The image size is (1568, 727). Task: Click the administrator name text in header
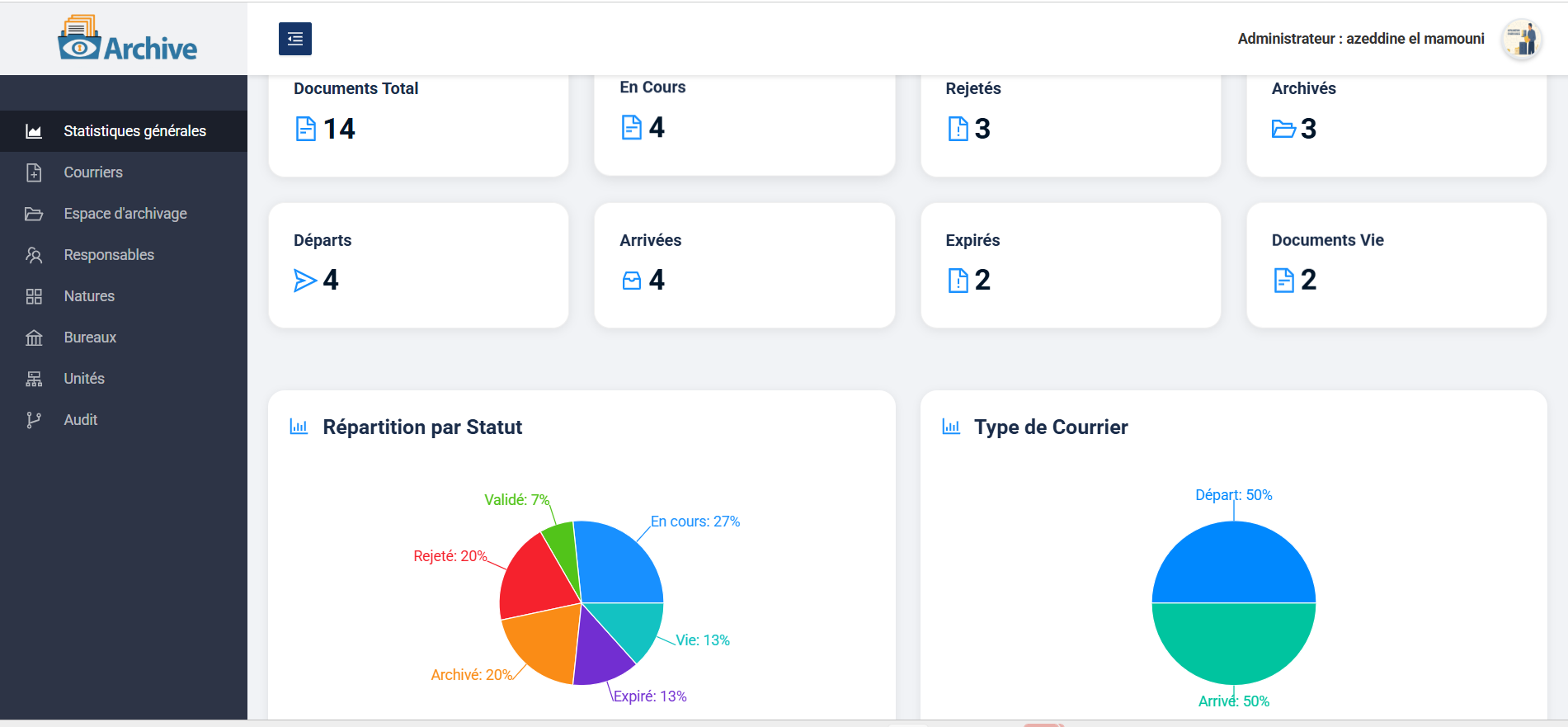(x=1360, y=39)
